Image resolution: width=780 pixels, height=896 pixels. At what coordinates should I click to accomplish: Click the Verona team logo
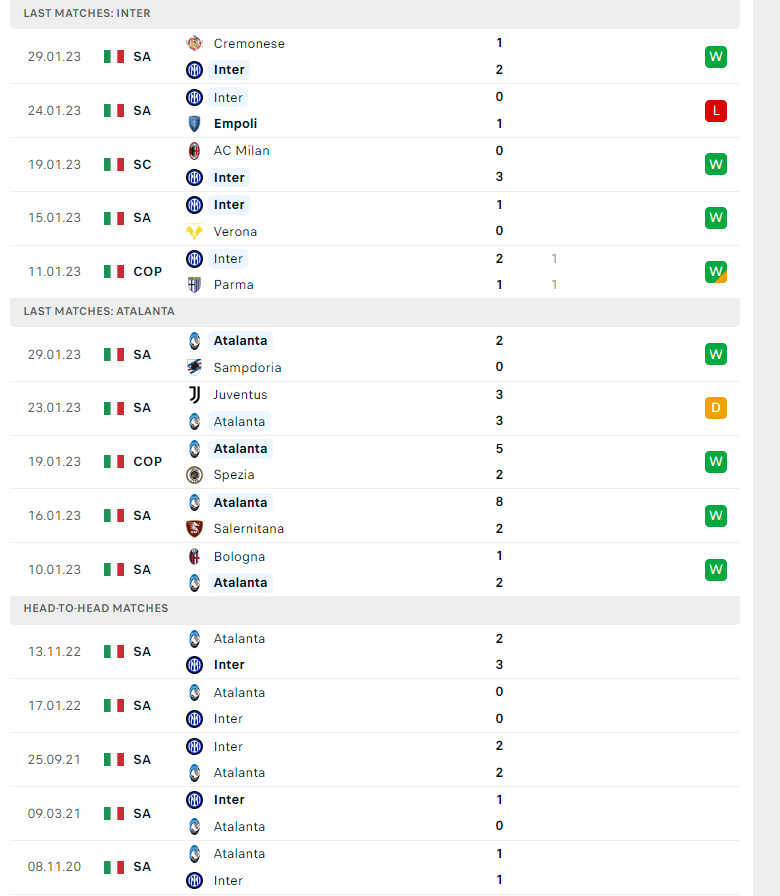tap(194, 231)
